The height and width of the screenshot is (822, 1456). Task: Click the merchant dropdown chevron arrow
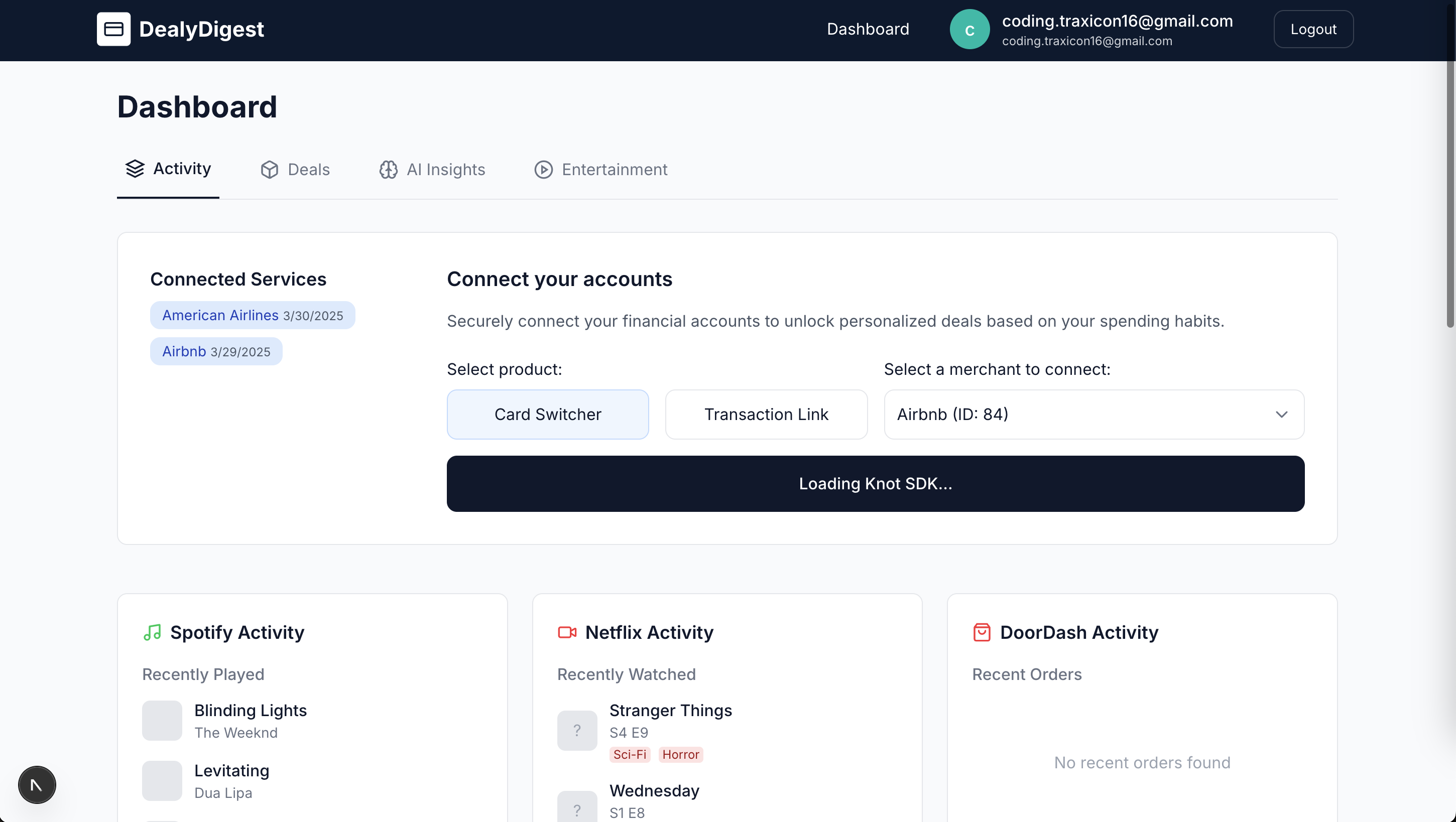point(1281,414)
